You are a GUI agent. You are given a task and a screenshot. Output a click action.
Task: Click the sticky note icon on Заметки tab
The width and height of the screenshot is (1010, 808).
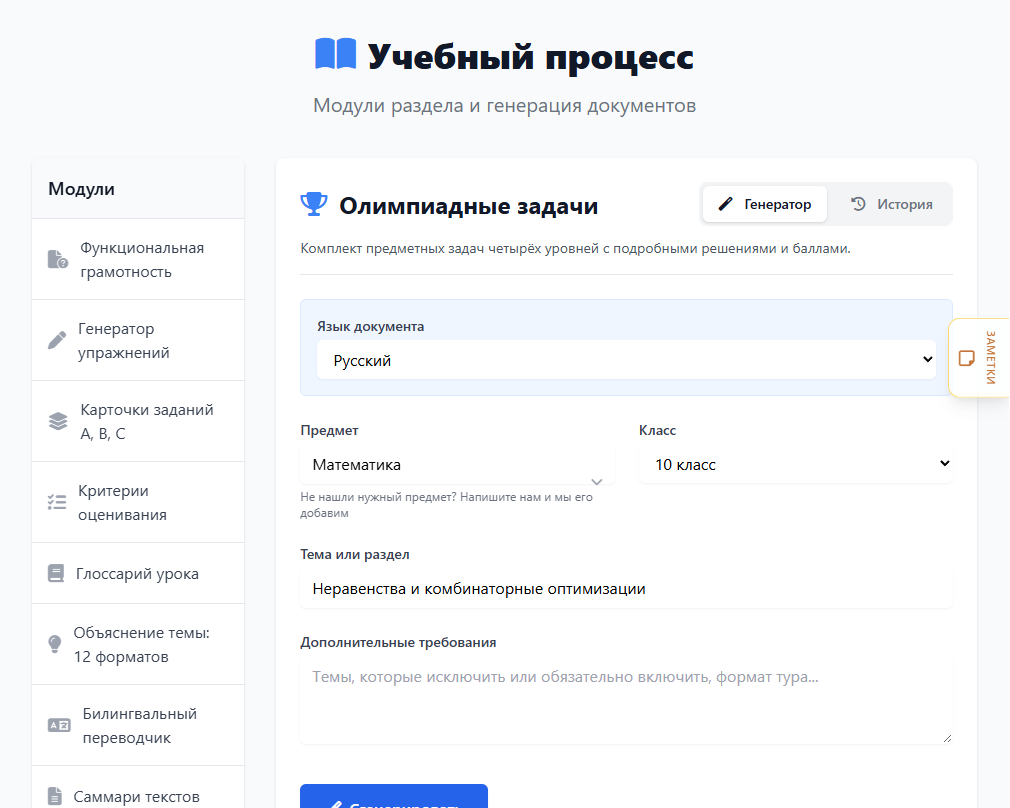pos(966,358)
